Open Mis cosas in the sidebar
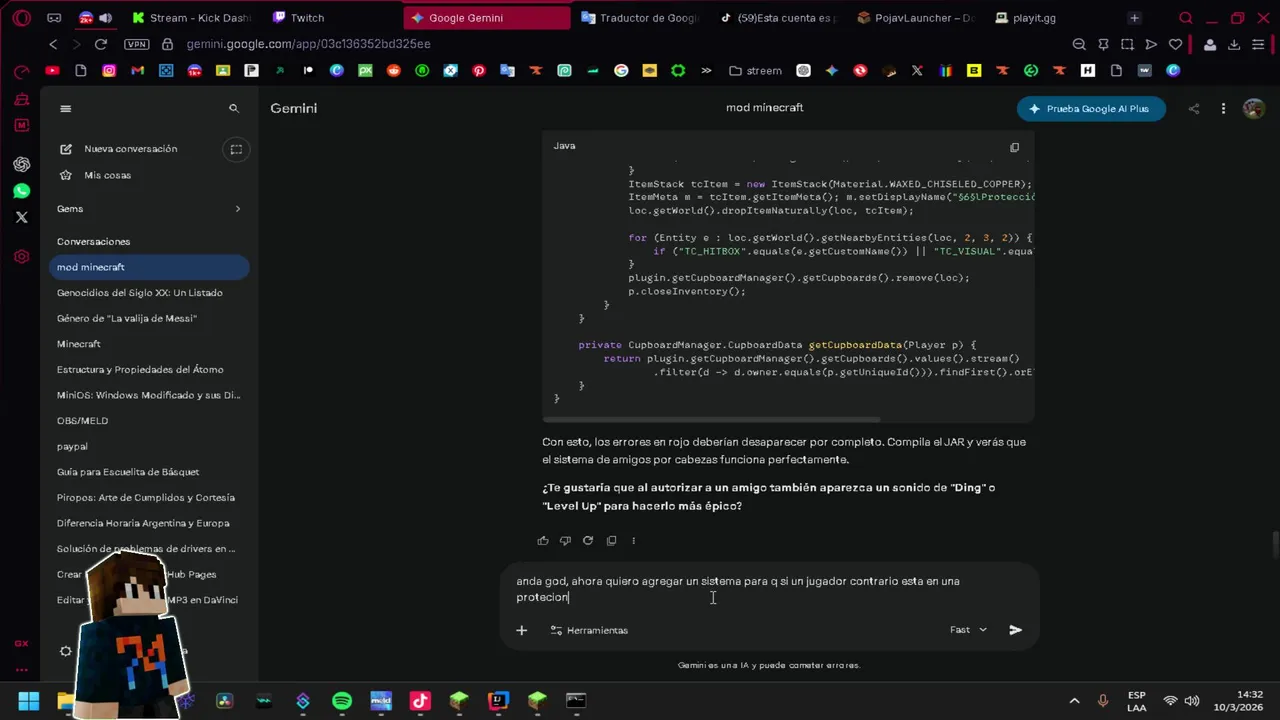1280x720 pixels. click(x=107, y=175)
